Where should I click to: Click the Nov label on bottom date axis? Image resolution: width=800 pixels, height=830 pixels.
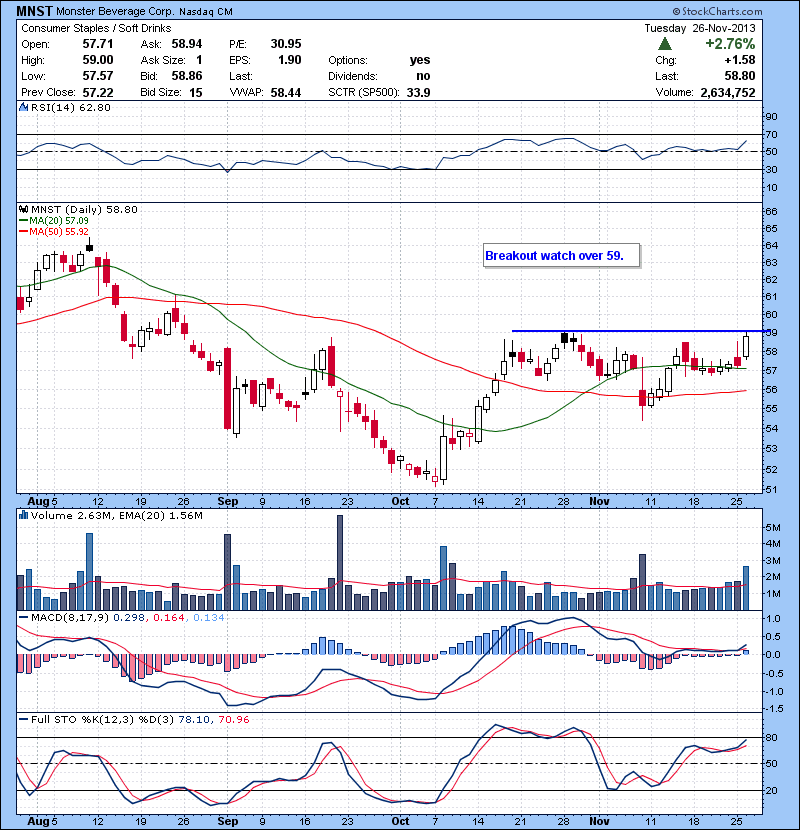[x=599, y=821]
